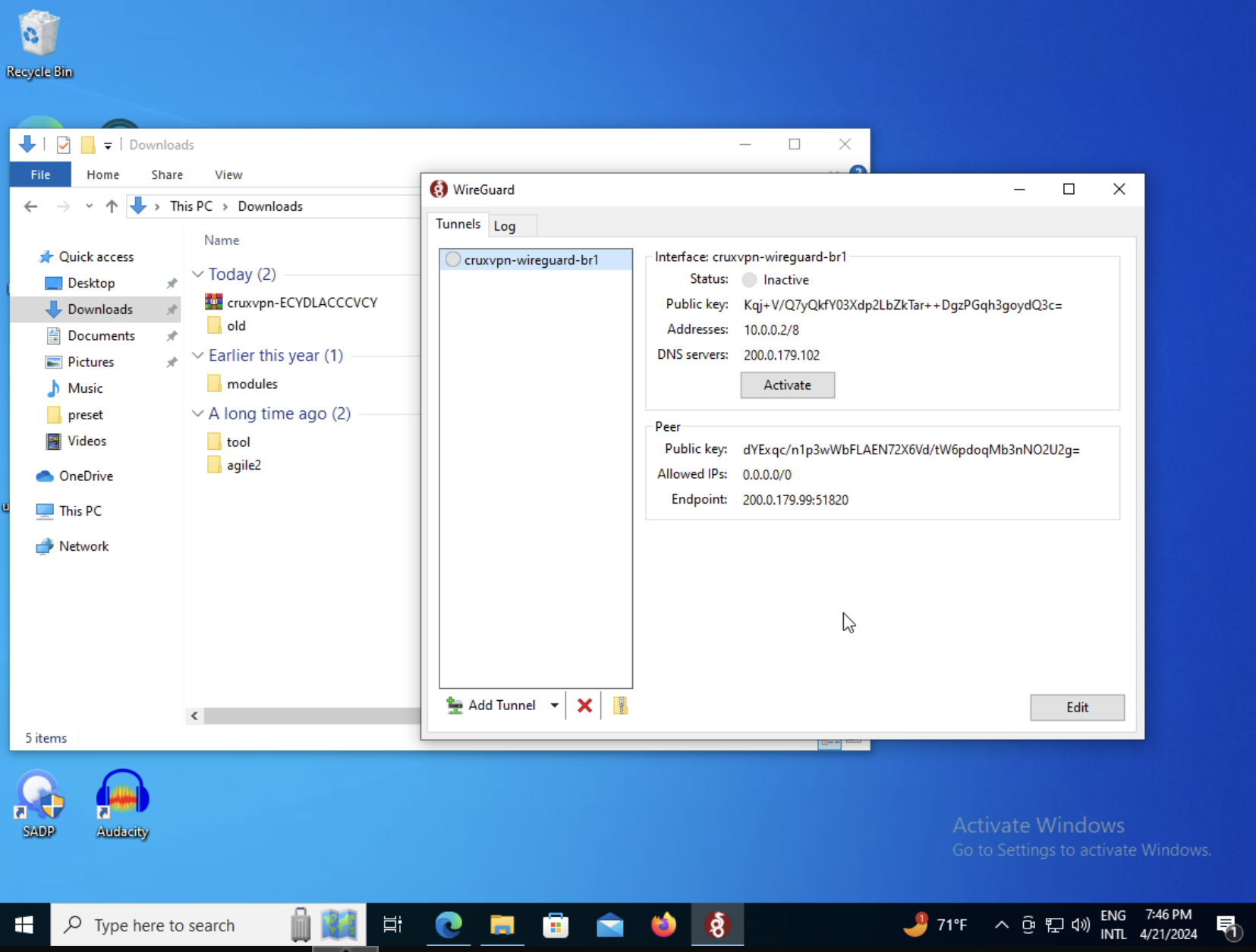Switch to the Log tab
1256x952 pixels.
[x=505, y=226]
